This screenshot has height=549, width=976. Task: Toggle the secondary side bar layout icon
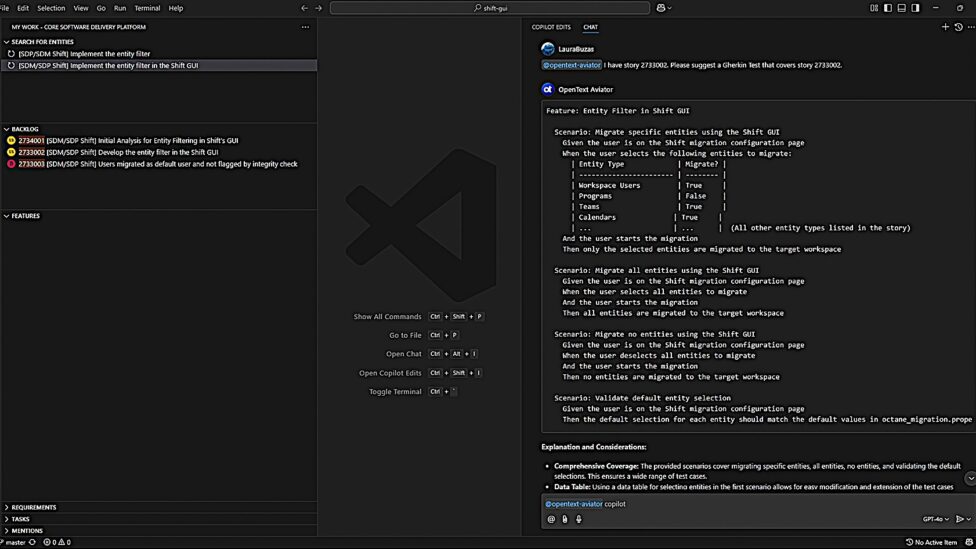click(915, 8)
